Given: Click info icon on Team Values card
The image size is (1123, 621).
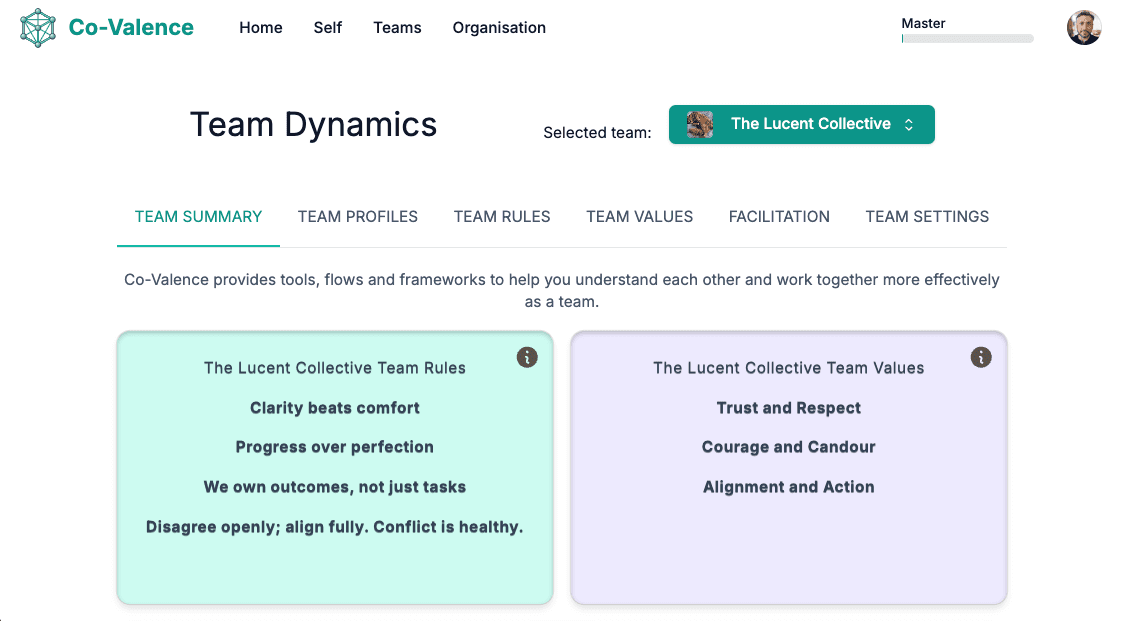Looking at the screenshot, I should tap(981, 357).
